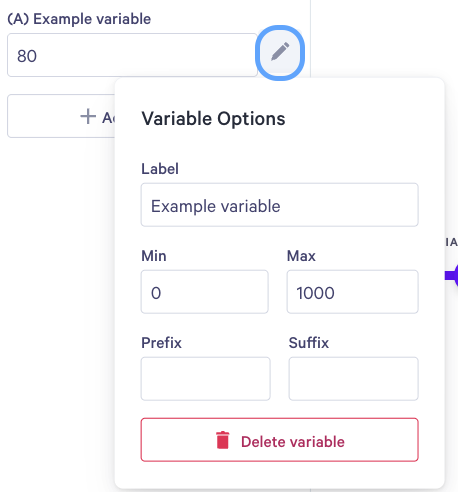
Task: Click the Min caption text
Action: (154, 256)
